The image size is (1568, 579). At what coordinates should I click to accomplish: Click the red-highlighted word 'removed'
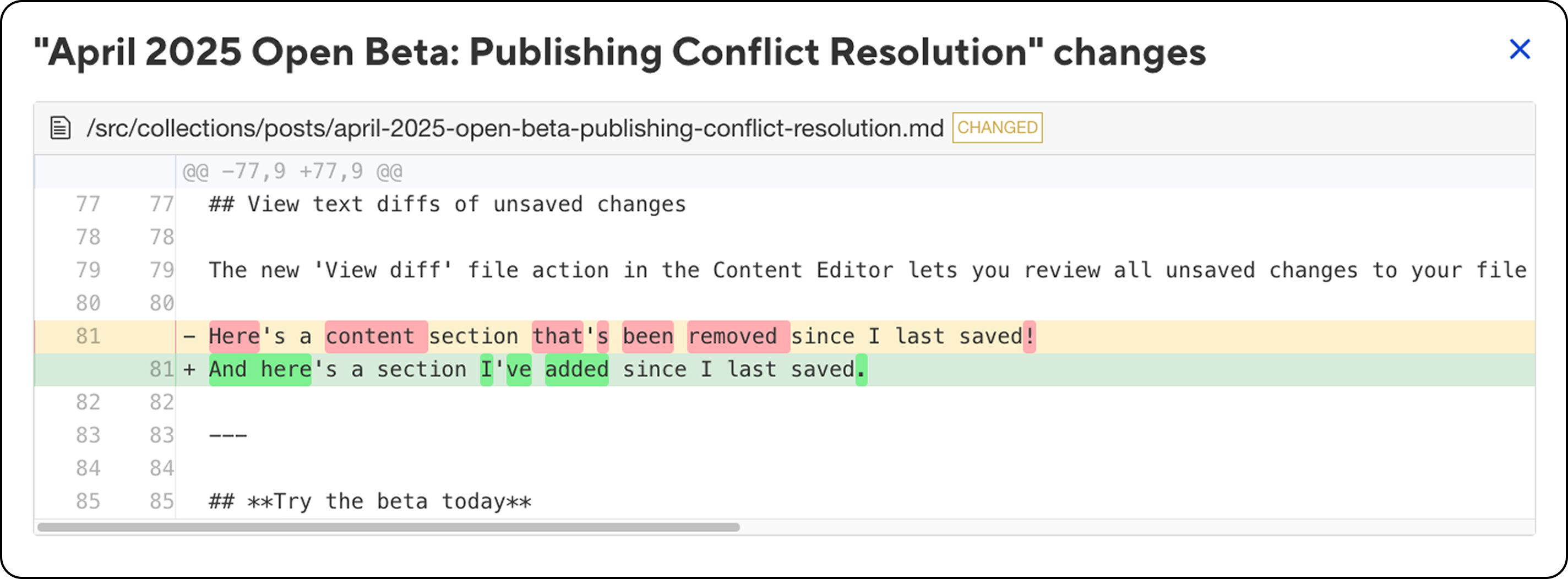tap(733, 336)
